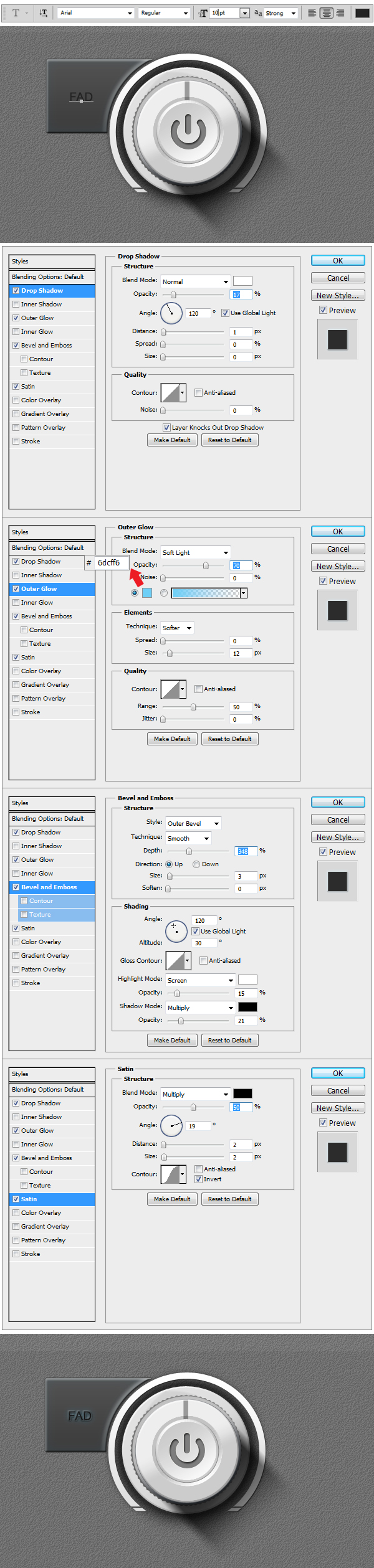This screenshot has height=1568, width=374.
Task: Open the Satin black color swatch
Action: 242,1093
